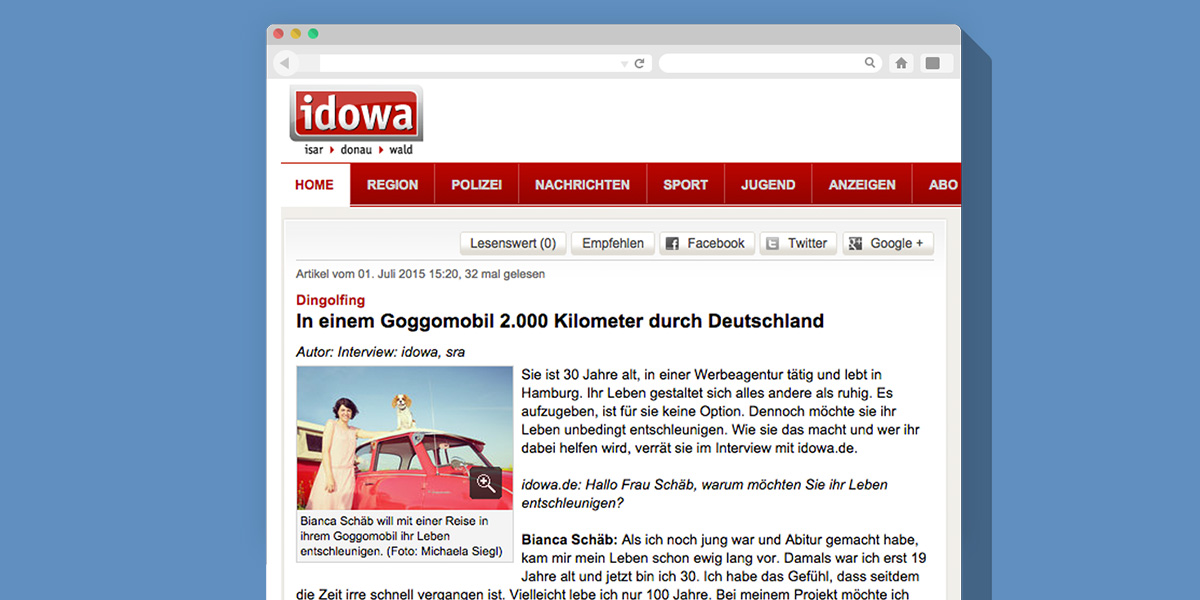The image size is (1200, 600).
Task: Share the article on Google +
Action: tap(888, 243)
